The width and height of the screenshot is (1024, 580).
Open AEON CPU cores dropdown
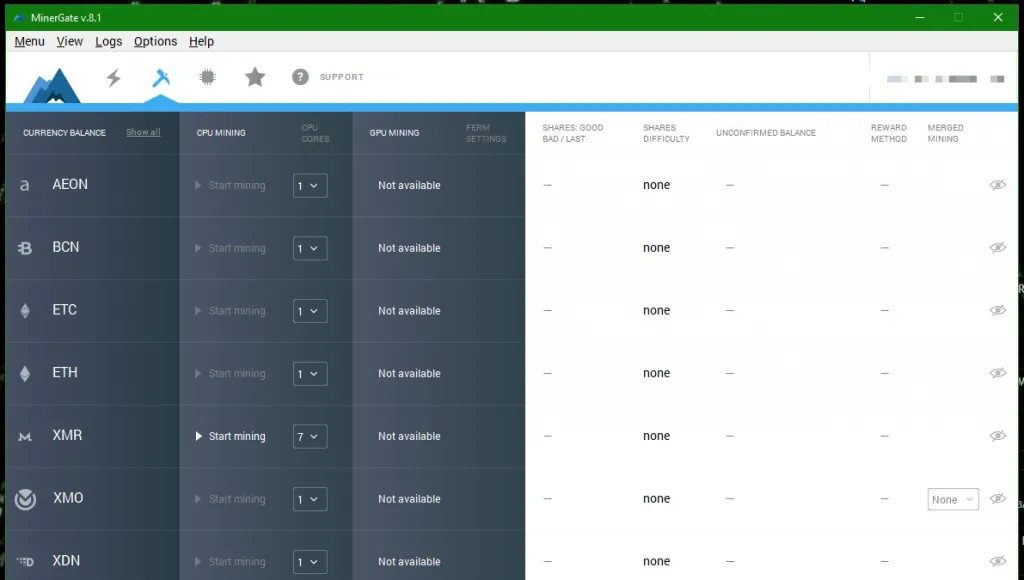(x=310, y=185)
